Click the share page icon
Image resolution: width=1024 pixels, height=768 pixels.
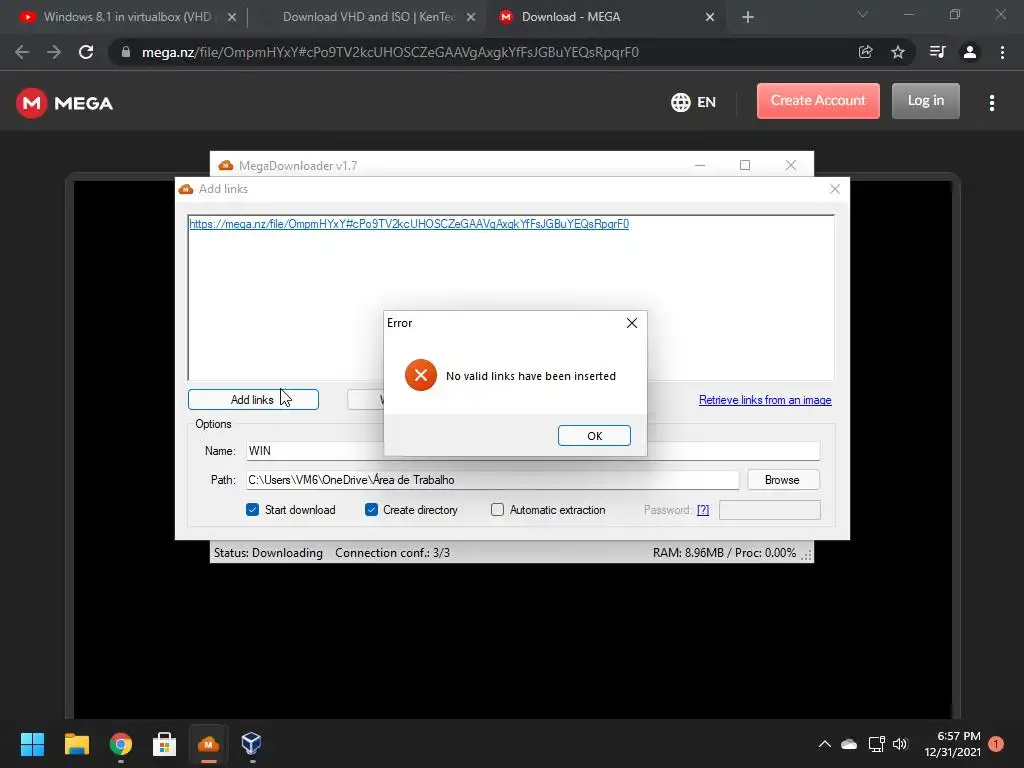click(866, 52)
